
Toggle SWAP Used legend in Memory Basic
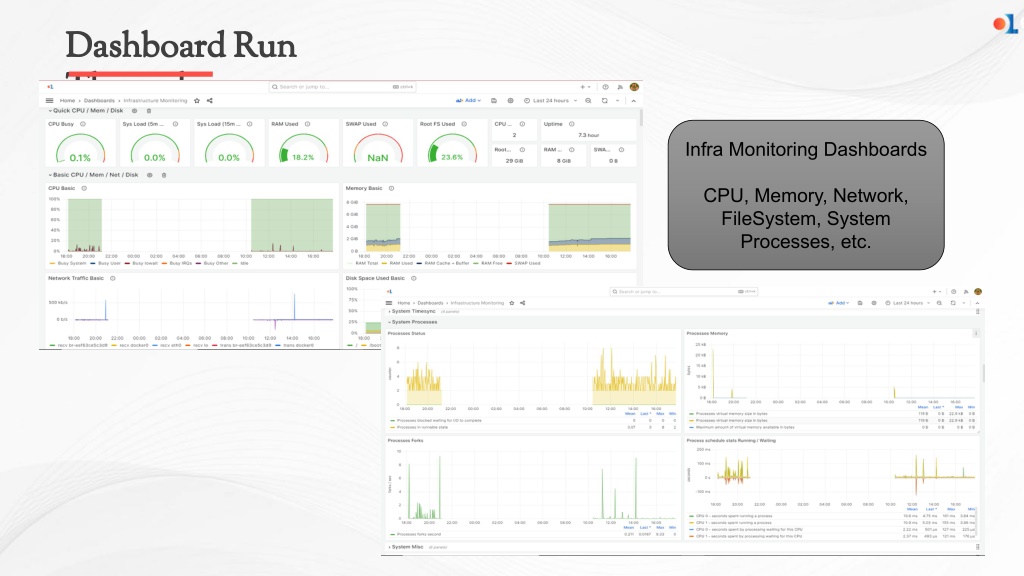pyautogui.click(x=524, y=263)
